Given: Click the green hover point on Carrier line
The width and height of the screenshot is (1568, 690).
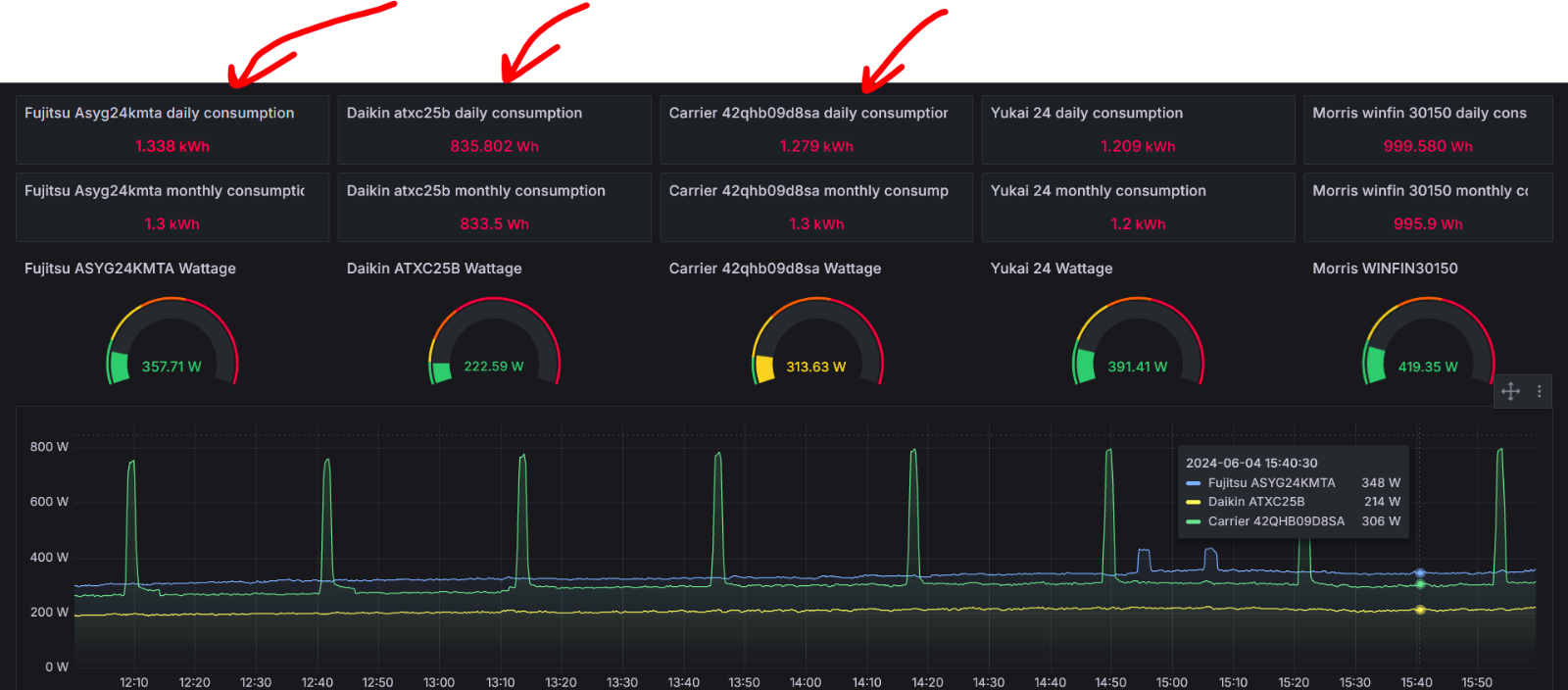Looking at the screenshot, I should 1419,584.
